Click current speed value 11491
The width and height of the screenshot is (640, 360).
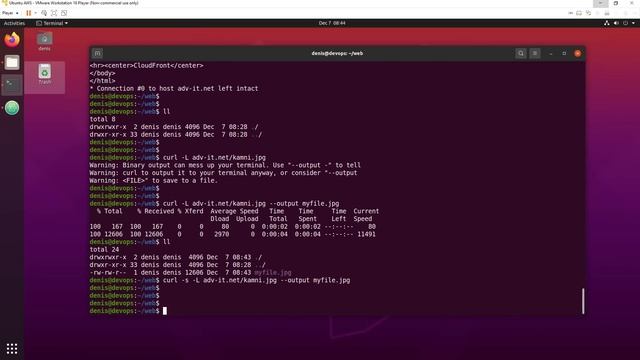coord(366,234)
